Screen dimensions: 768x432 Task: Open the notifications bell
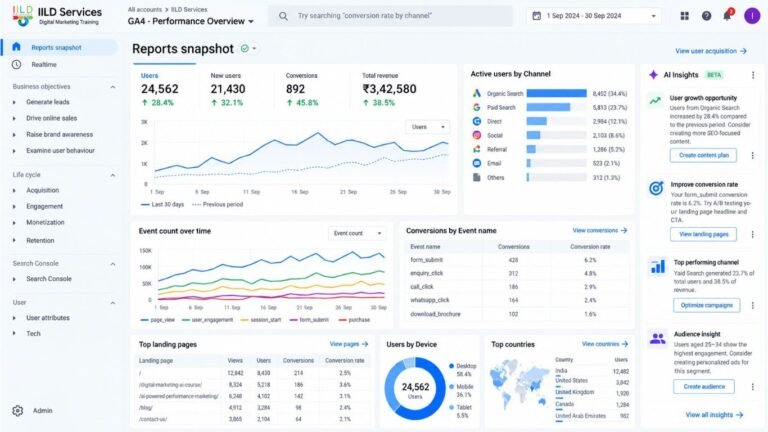point(727,16)
